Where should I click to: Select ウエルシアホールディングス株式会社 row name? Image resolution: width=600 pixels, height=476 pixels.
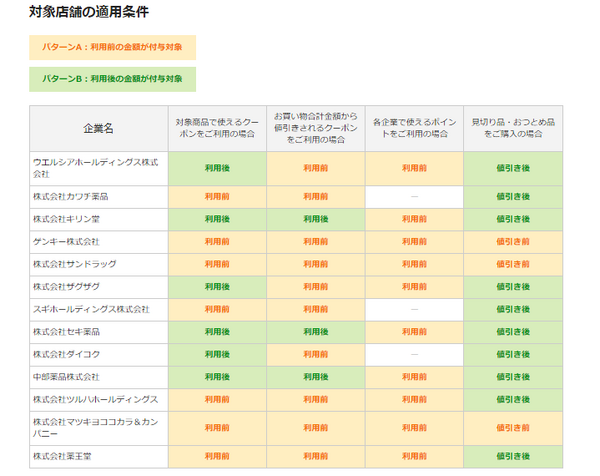[99, 168]
